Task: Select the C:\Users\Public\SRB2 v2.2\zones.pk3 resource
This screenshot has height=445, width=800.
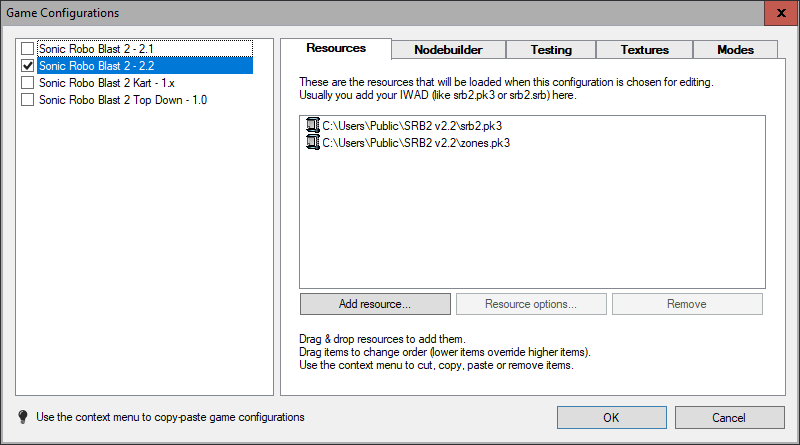Action: pos(416,142)
